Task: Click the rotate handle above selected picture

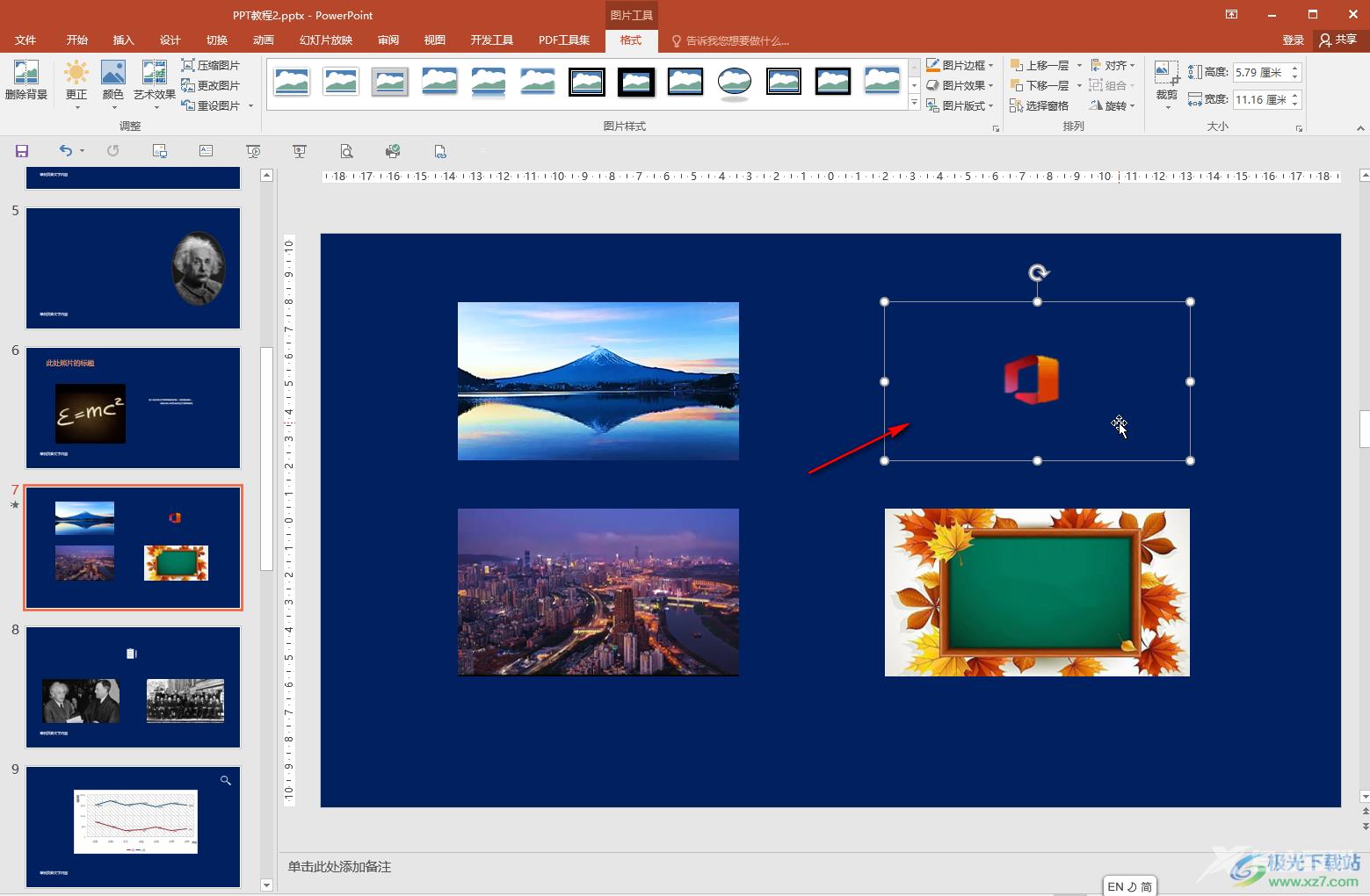Action: coord(1039,273)
